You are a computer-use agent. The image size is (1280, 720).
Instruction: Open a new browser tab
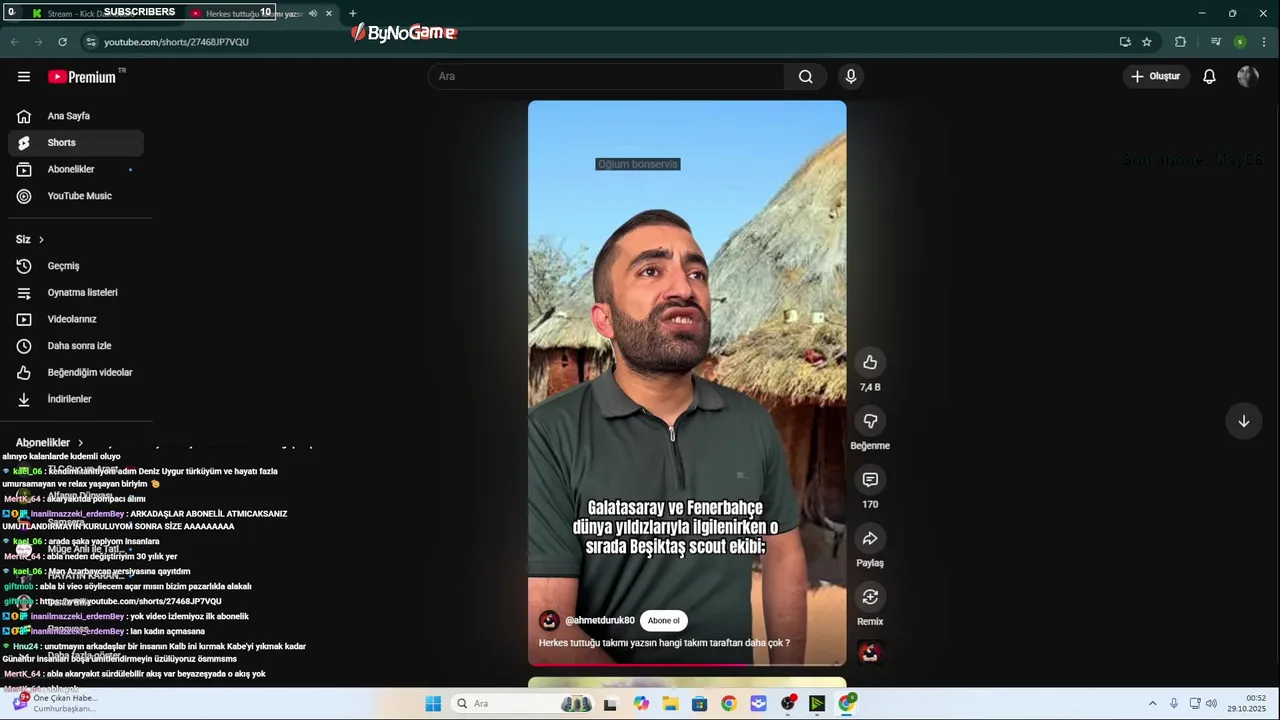coord(352,13)
